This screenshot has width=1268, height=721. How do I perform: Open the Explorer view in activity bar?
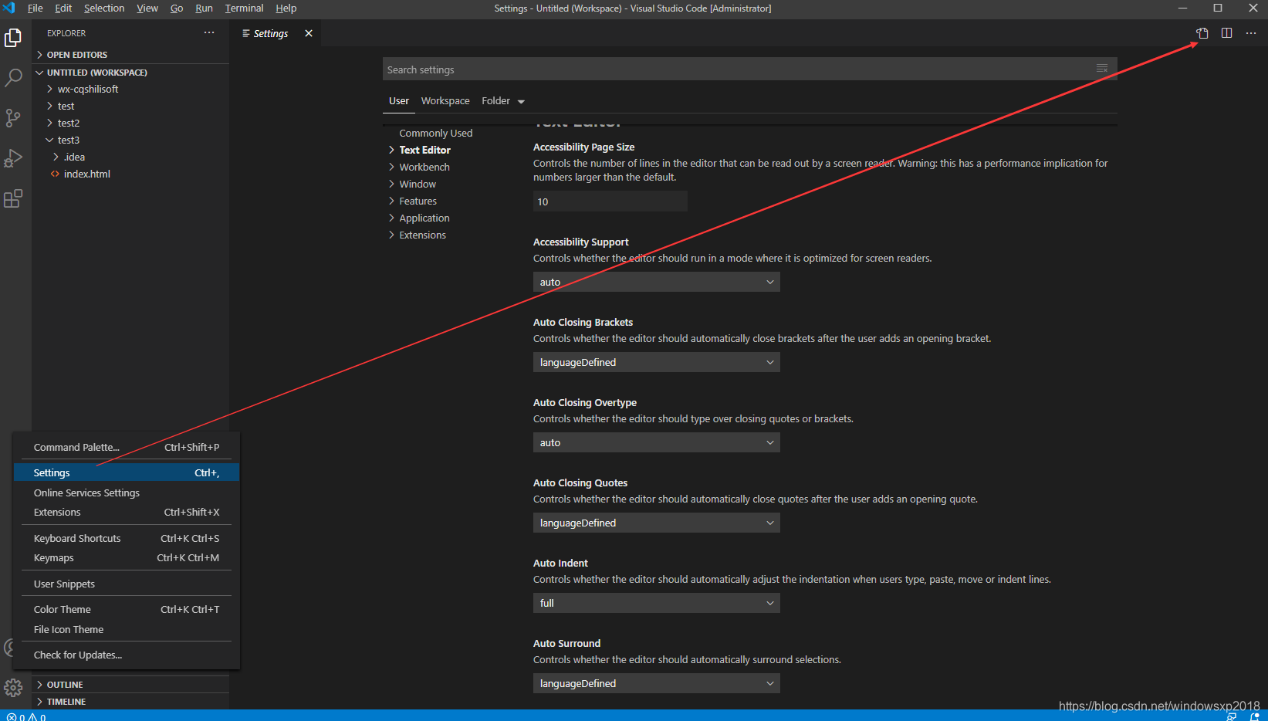13,38
